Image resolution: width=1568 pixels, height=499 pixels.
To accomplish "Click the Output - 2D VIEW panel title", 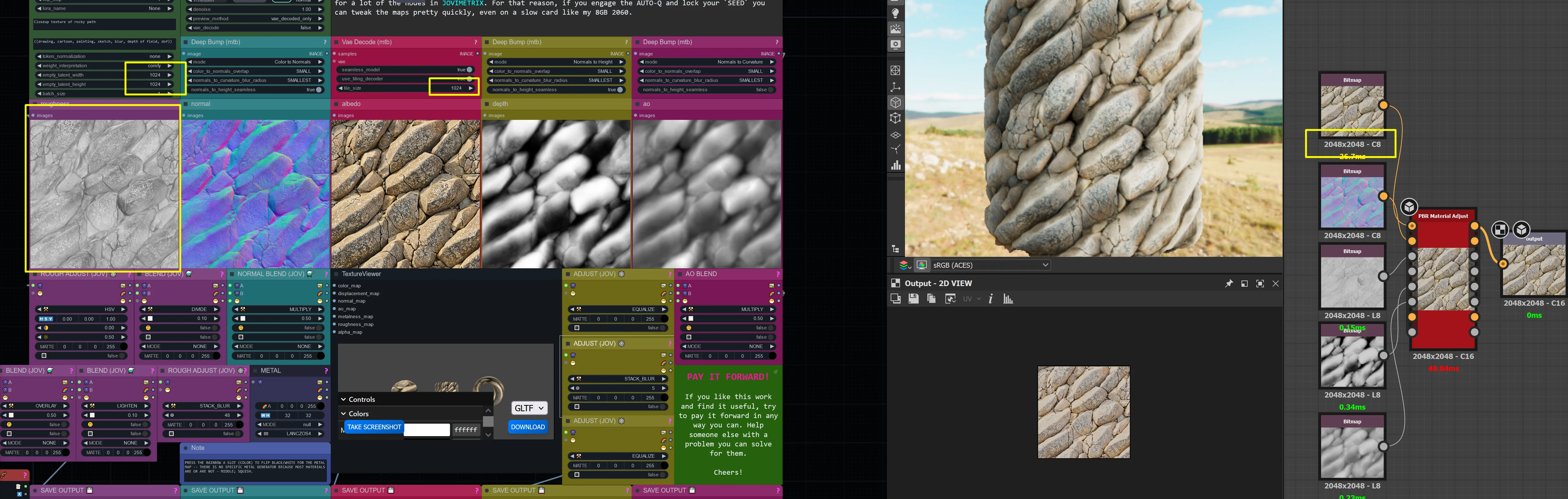I will (938, 283).
